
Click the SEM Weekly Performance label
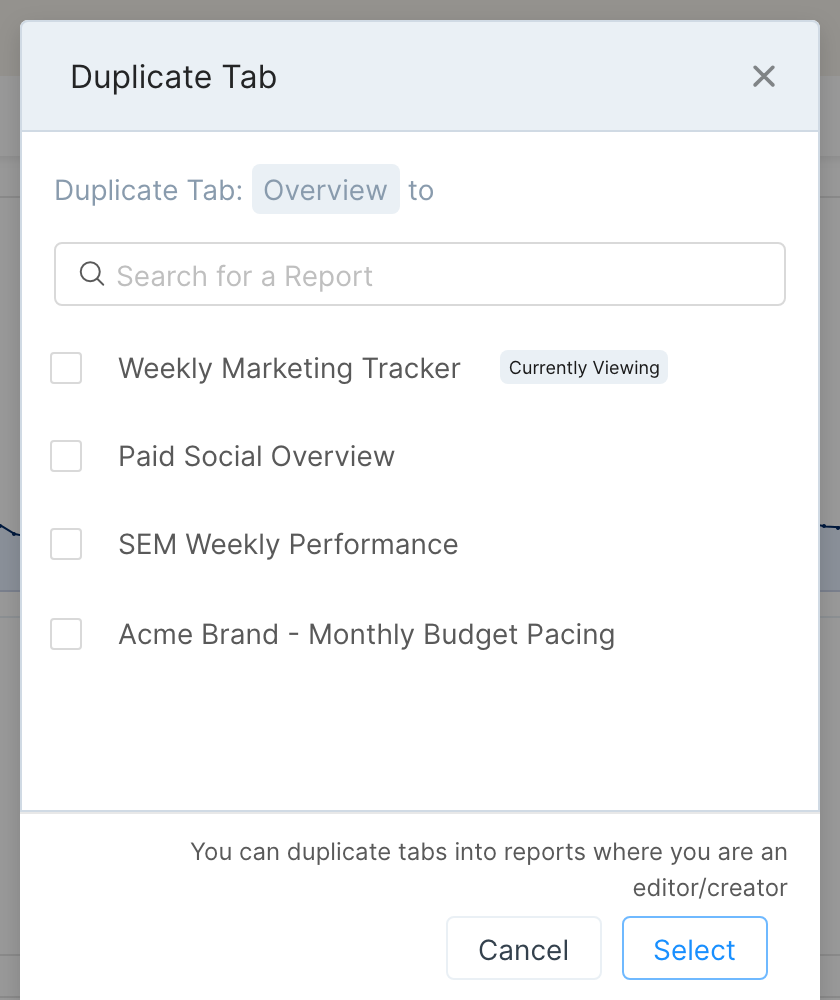tap(288, 545)
